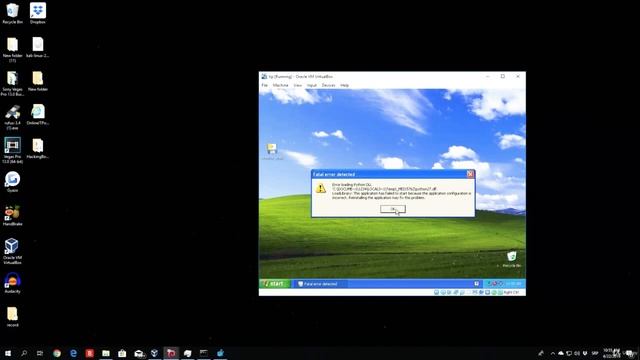Image resolution: width=640 pixels, height=360 pixels.
Task: Click OK in the Fatal error dialog
Action: [x=393, y=209]
